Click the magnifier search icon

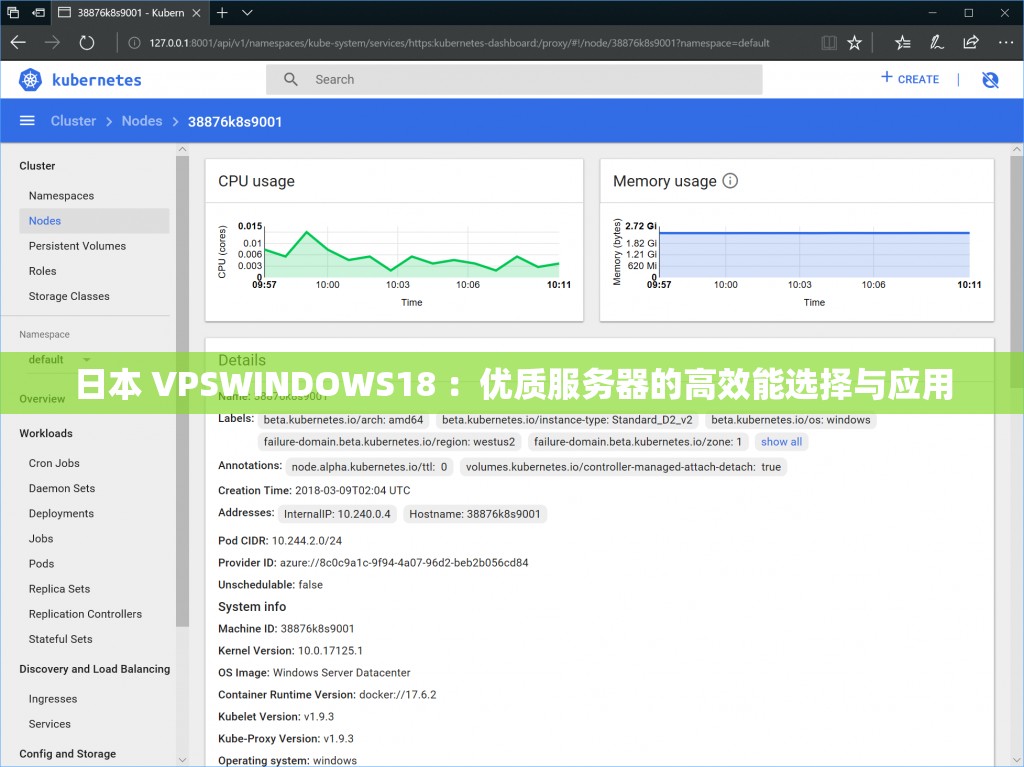(291, 80)
